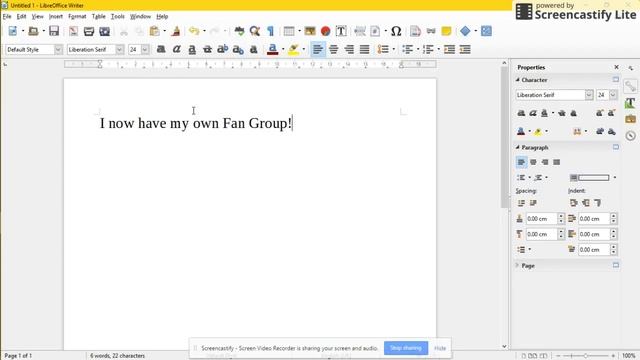
Task: Insert a page break from the toolbar
Action: coord(360,31)
